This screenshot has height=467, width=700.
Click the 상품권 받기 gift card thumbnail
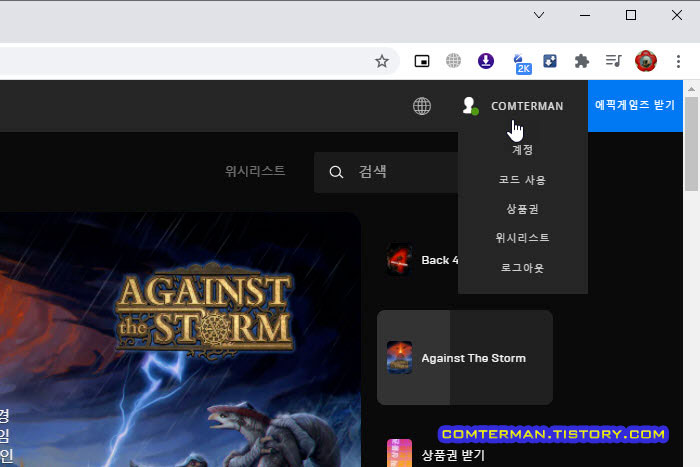click(x=399, y=453)
